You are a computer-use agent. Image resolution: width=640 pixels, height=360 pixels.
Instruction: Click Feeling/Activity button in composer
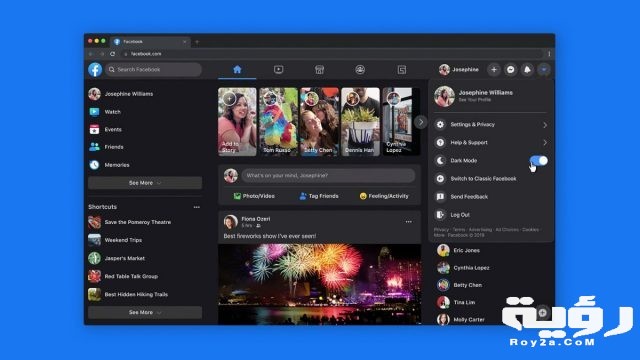384,196
